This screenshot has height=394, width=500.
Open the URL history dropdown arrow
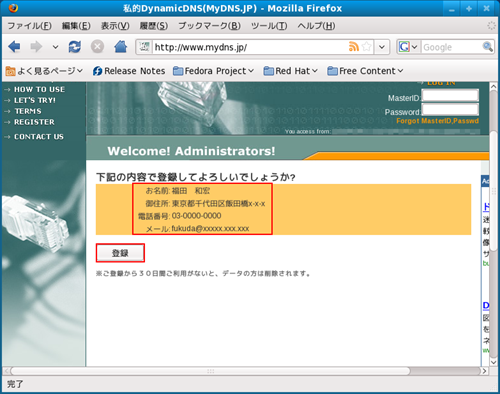(x=382, y=47)
